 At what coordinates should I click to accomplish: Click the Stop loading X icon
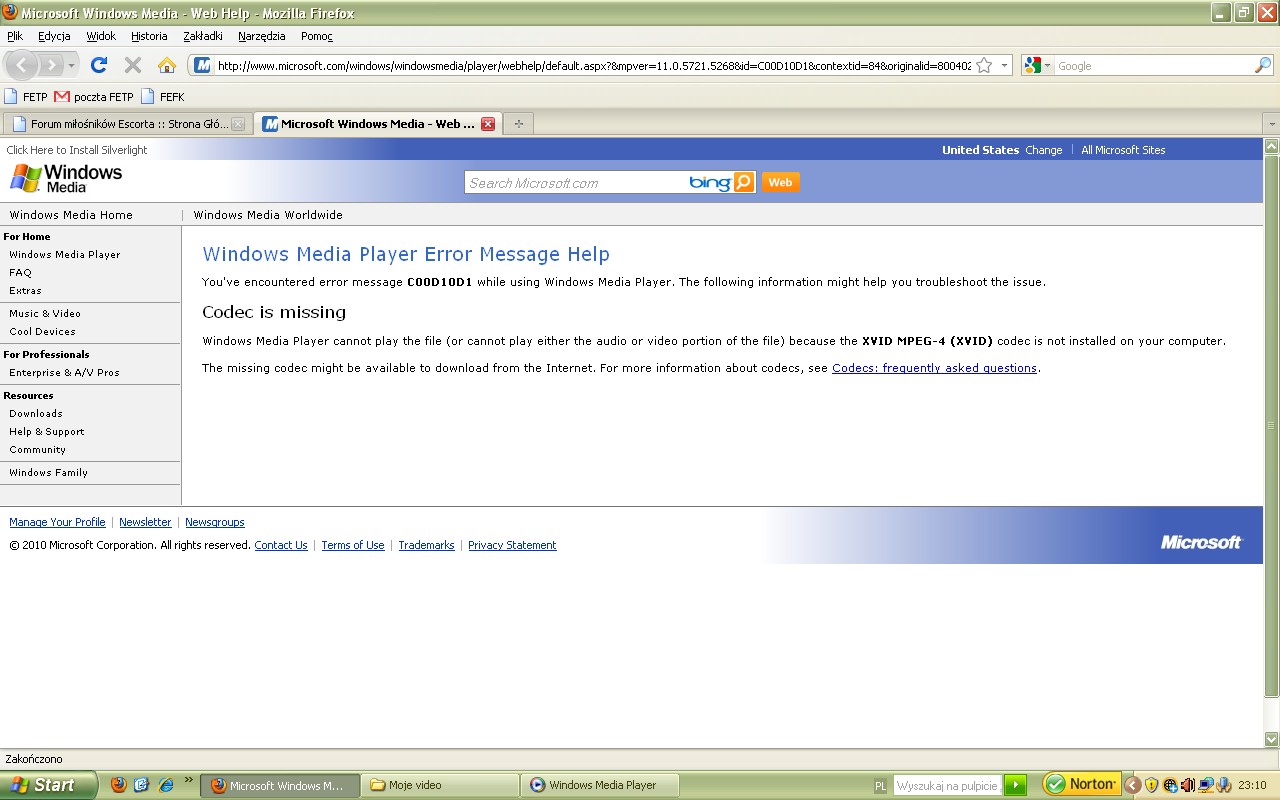tap(132, 65)
